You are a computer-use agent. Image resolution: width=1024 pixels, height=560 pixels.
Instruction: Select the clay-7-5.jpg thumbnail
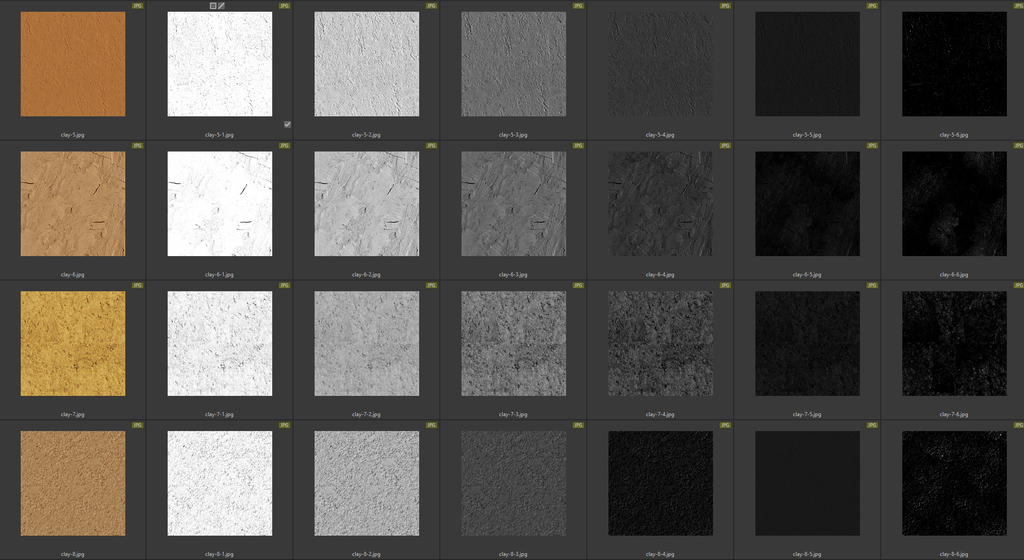click(807, 344)
